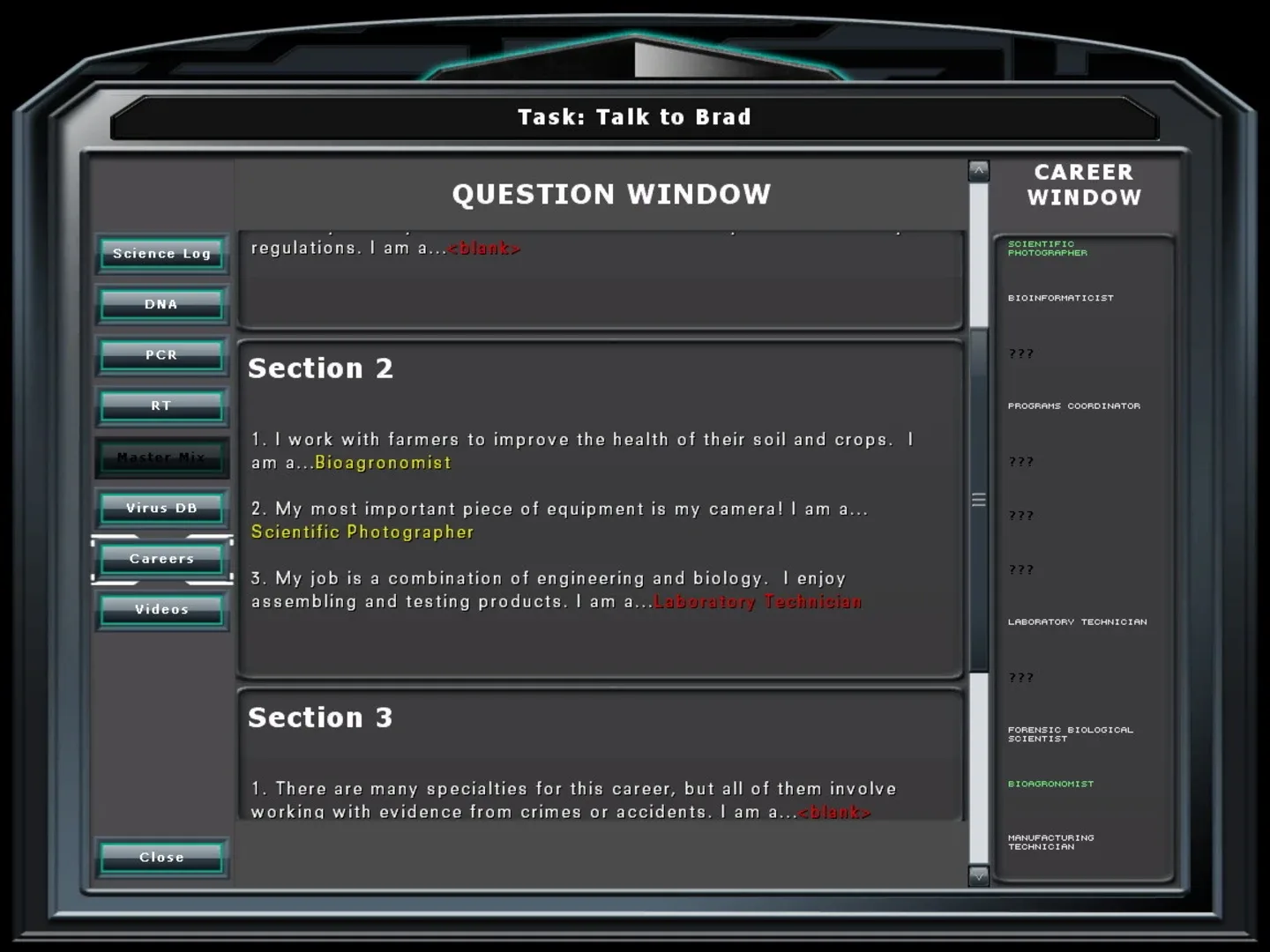This screenshot has height=952, width=1270.
Task: Click the RT sidebar button
Action: coord(161,406)
